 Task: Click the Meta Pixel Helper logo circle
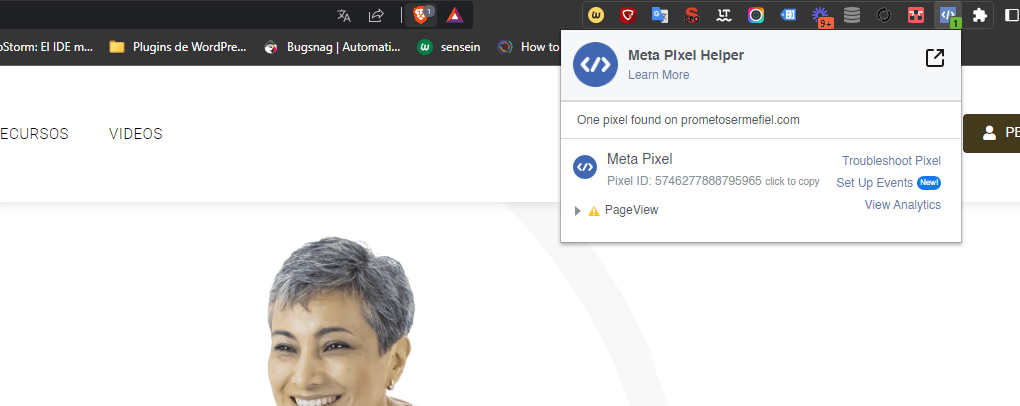click(x=595, y=64)
